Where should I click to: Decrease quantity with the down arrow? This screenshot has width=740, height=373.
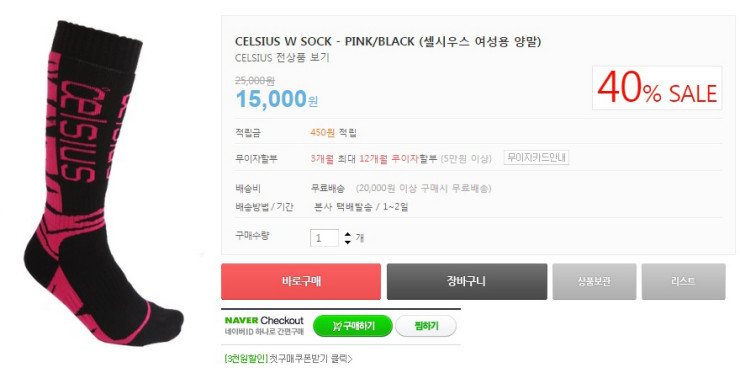click(x=348, y=242)
